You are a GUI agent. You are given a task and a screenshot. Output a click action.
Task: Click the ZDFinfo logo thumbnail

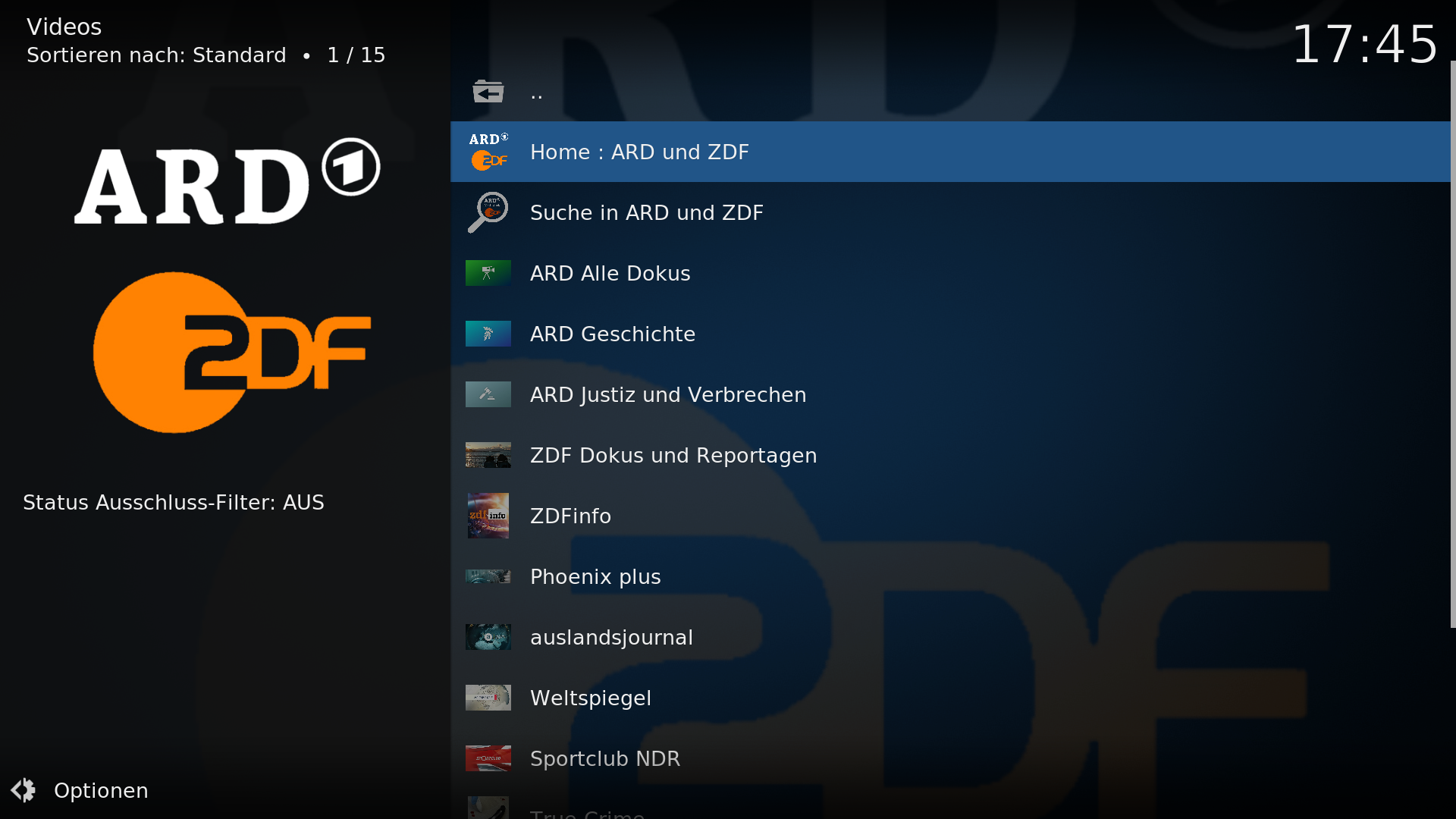(488, 516)
